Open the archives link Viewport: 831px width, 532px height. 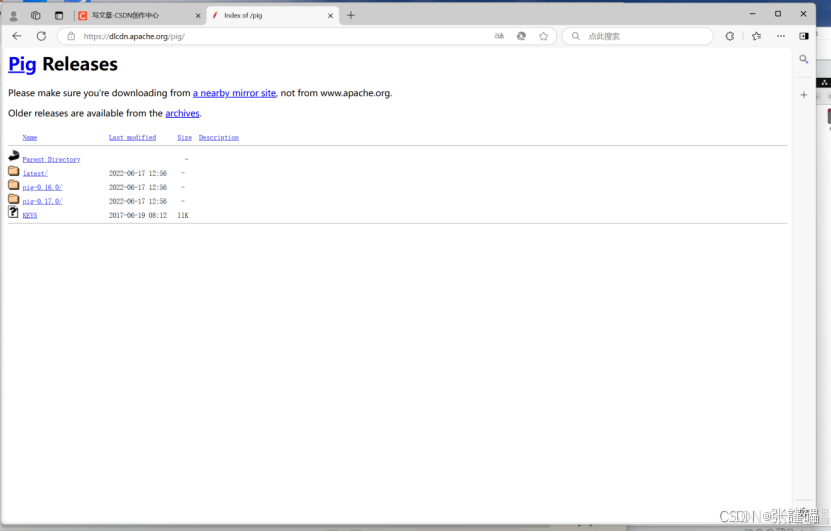tap(182, 113)
